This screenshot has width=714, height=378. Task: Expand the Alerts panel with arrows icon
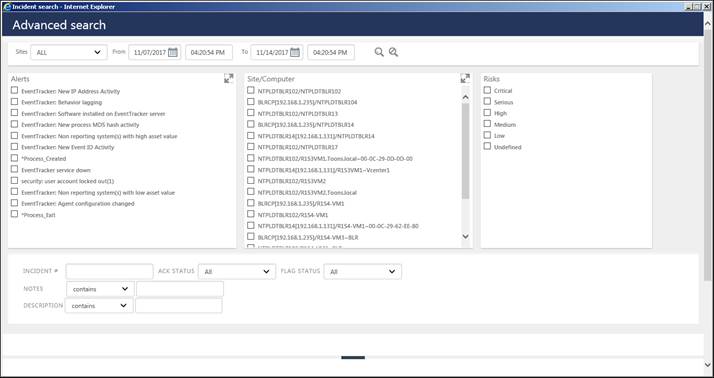pos(229,78)
